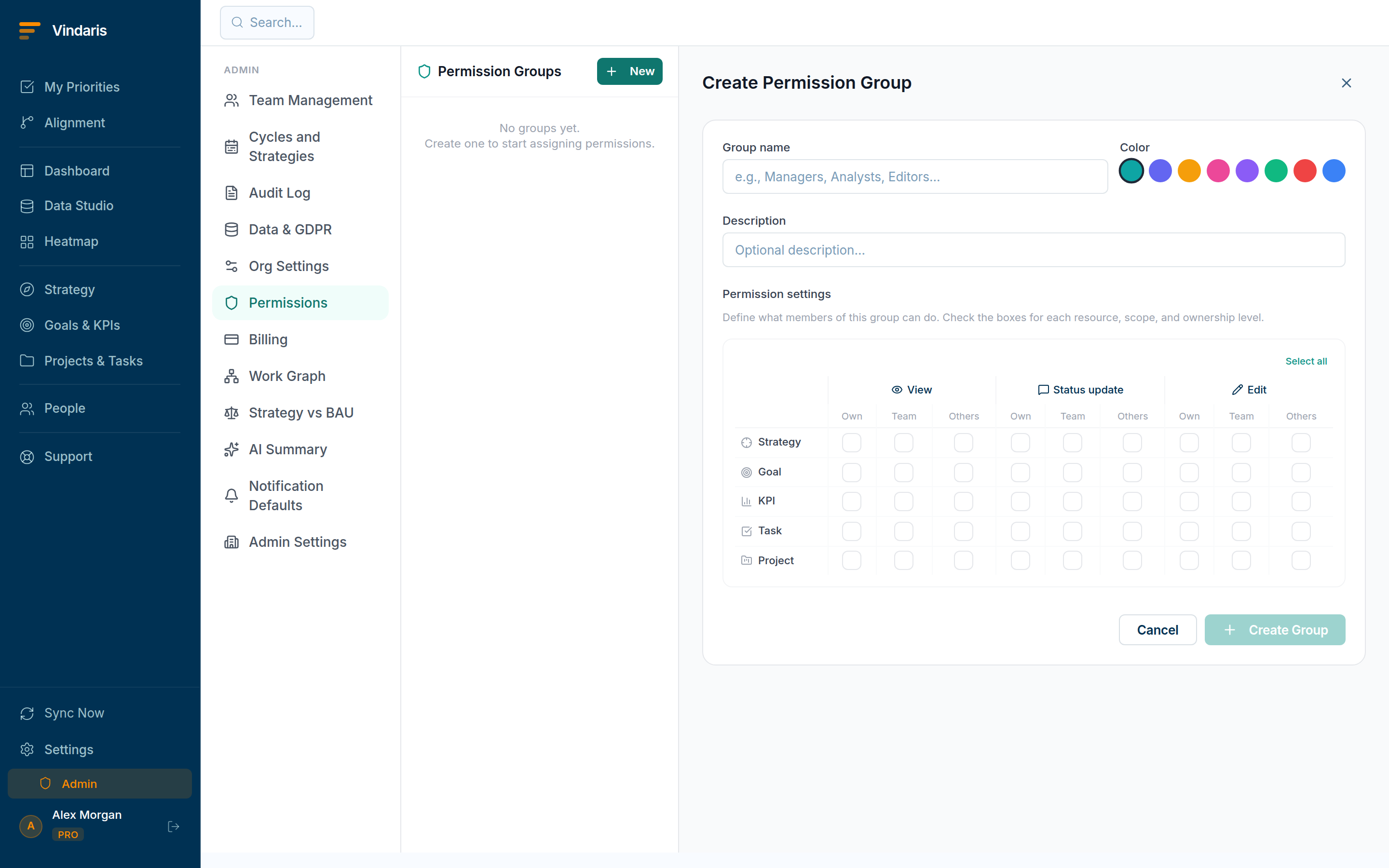This screenshot has width=1389, height=868.
Task: Check Goal View Team permission
Action: [903, 473]
